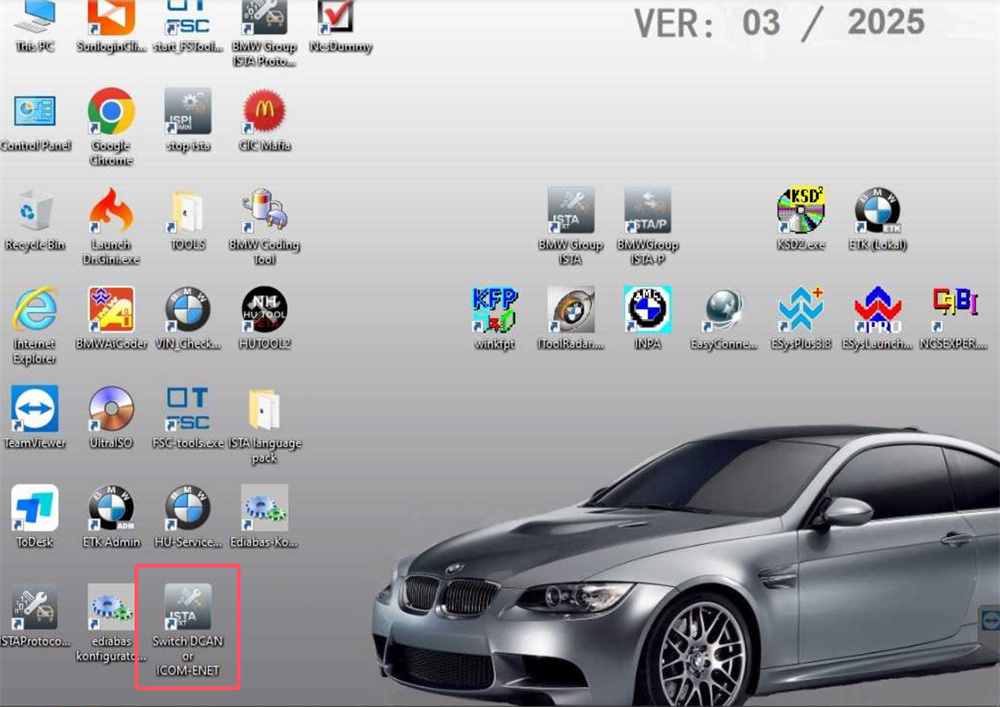This screenshot has width=1000, height=707.
Task: Click the GIC Mafia icon
Action: [x=264, y=111]
